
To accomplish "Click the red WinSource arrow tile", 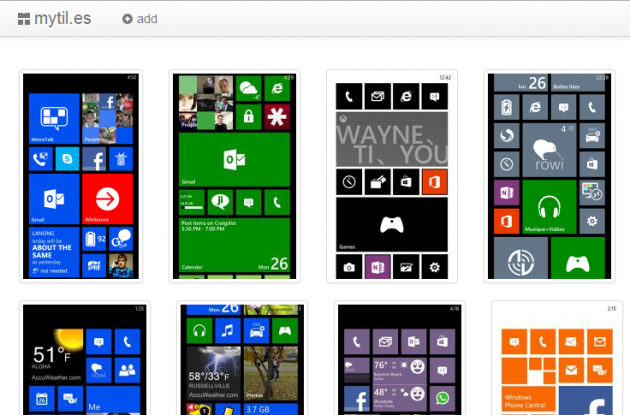I will point(108,199).
